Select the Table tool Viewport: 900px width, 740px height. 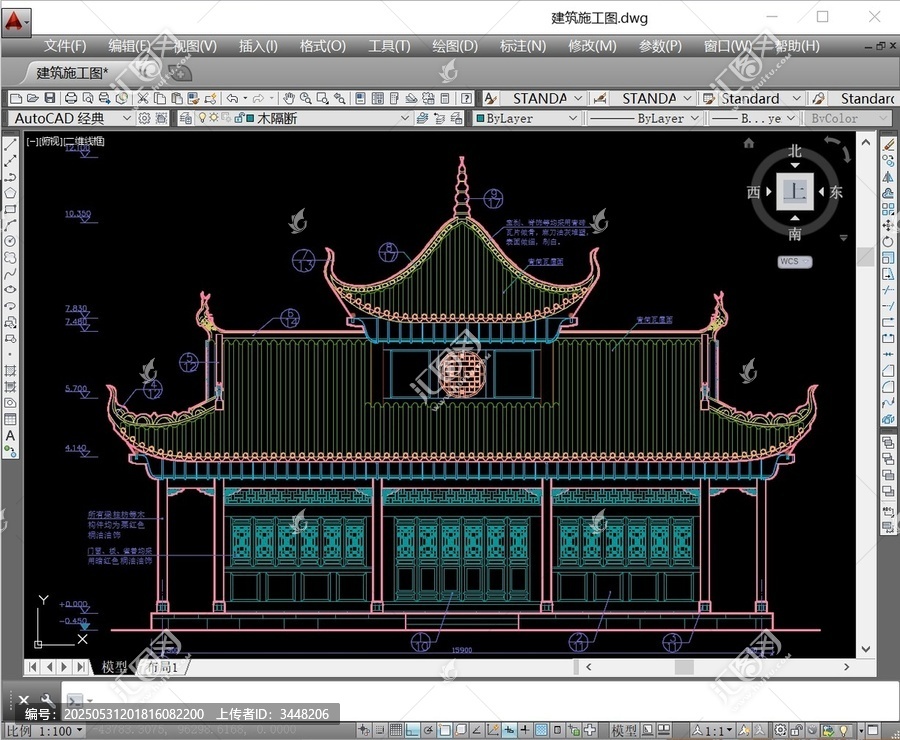[10, 419]
